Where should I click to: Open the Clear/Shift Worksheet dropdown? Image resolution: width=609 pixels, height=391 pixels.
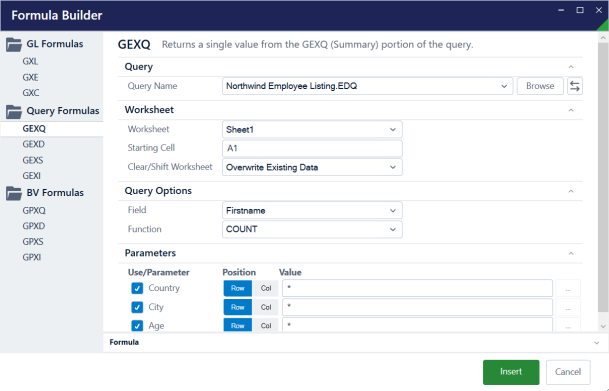coord(312,167)
